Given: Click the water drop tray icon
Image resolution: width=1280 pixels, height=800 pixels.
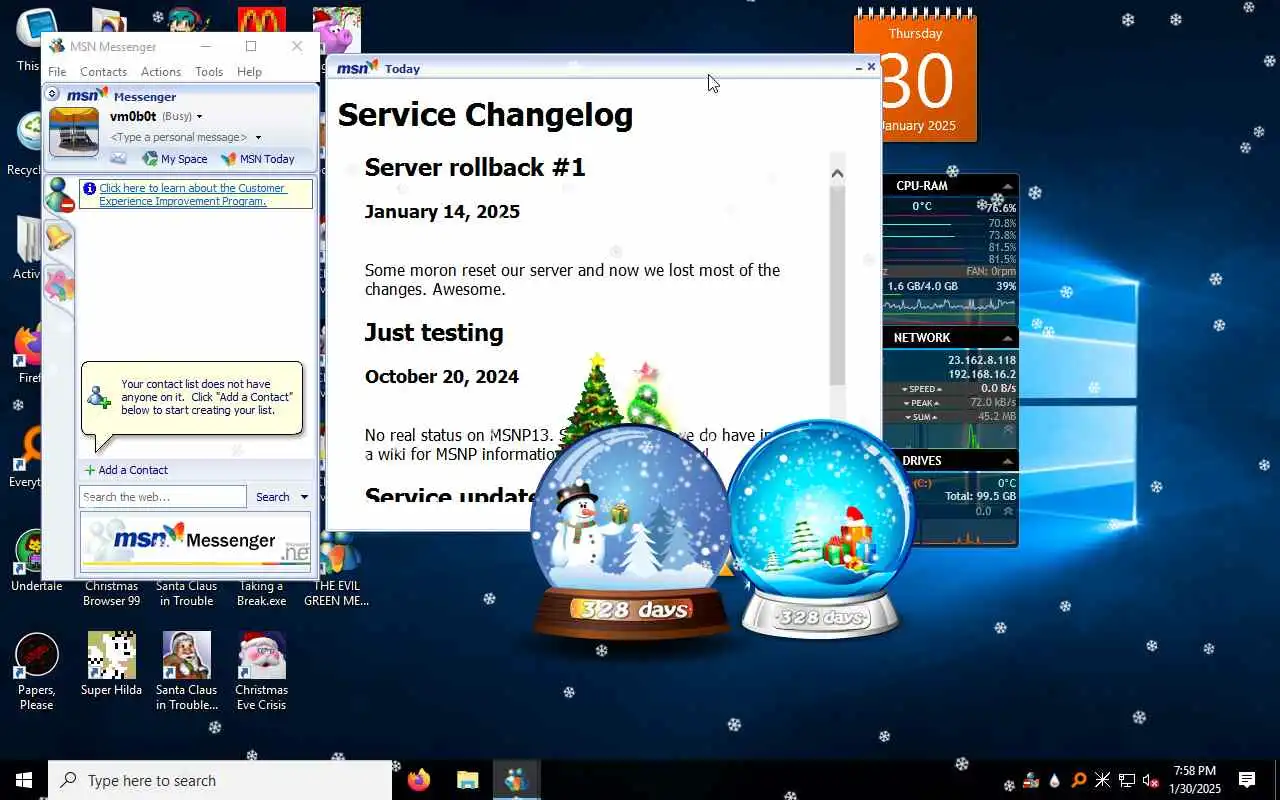Looking at the screenshot, I should pyautogui.click(x=1055, y=780).
